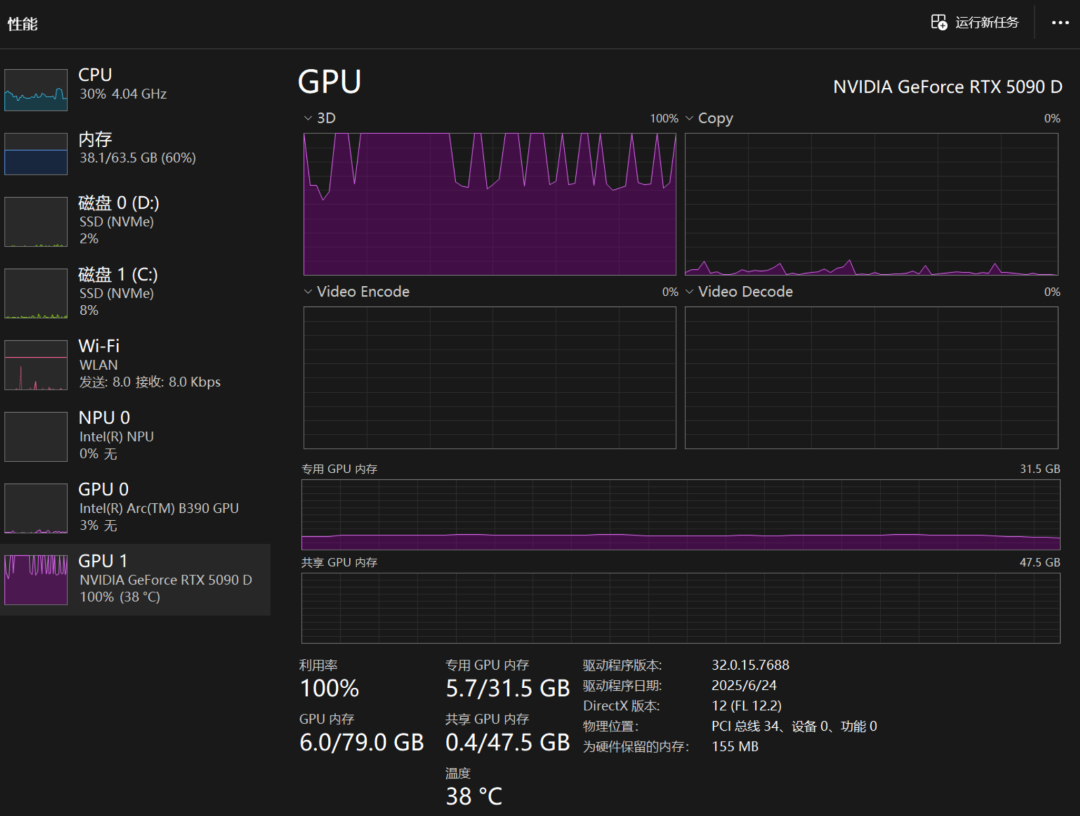Image resolution: width=1080 pixels, height=816 pixels.
Task: Select the 磁盘 1 (C:) graph thumbnail
Action: pyautogui.click(x=36, y=293)
